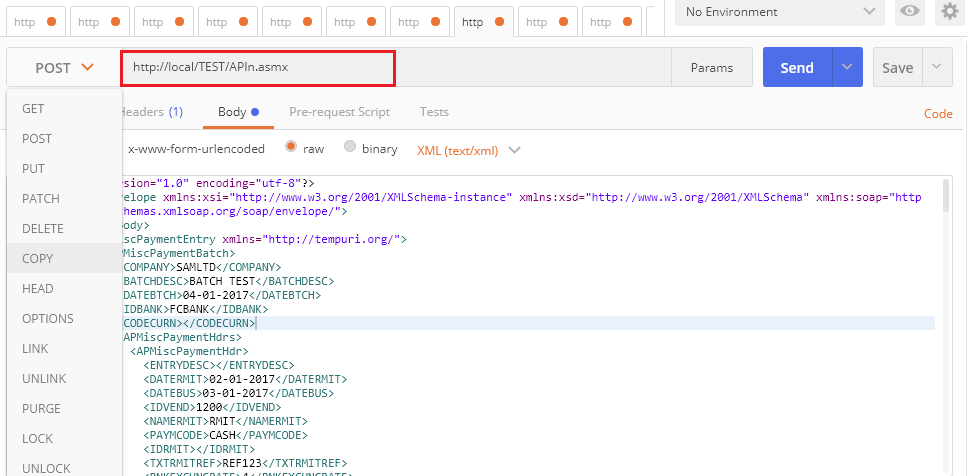Viewport: 967px width, 476px height.
Task: Click the TXTRMITREF REF123 line
Action: tap(245, 462)
